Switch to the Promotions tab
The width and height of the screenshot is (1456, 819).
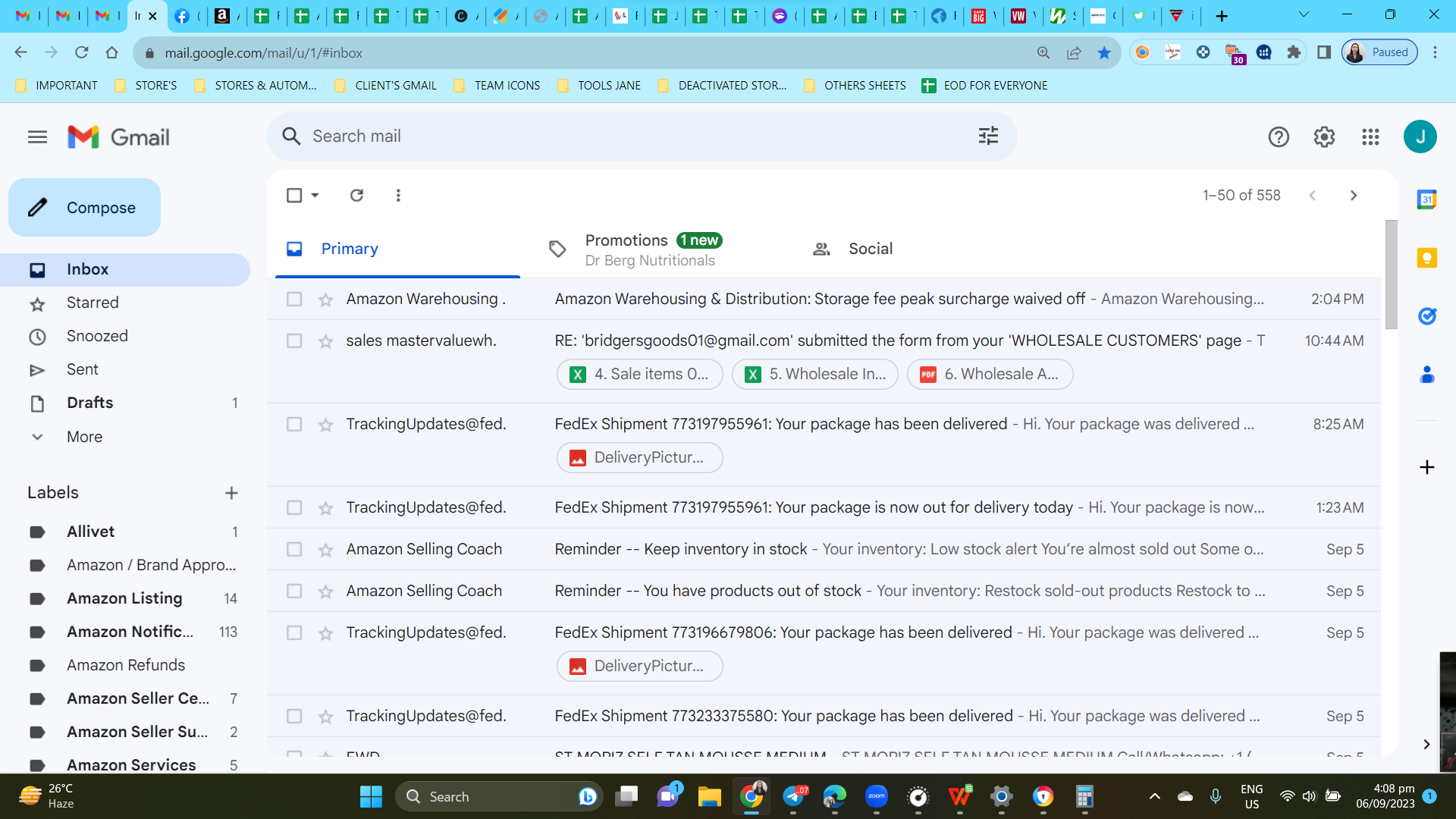[x=652, y=249]
